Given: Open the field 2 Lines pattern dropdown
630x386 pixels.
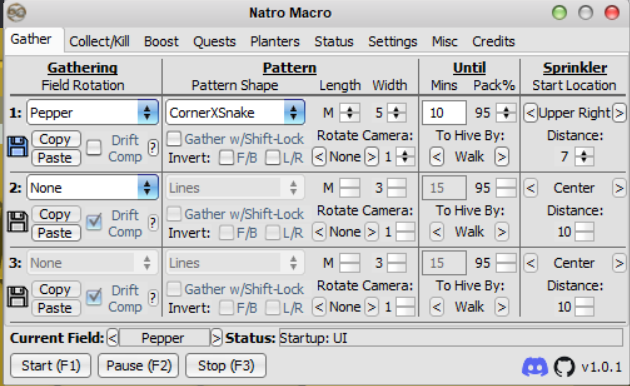Looking at the screenshot, I should 235,188.
